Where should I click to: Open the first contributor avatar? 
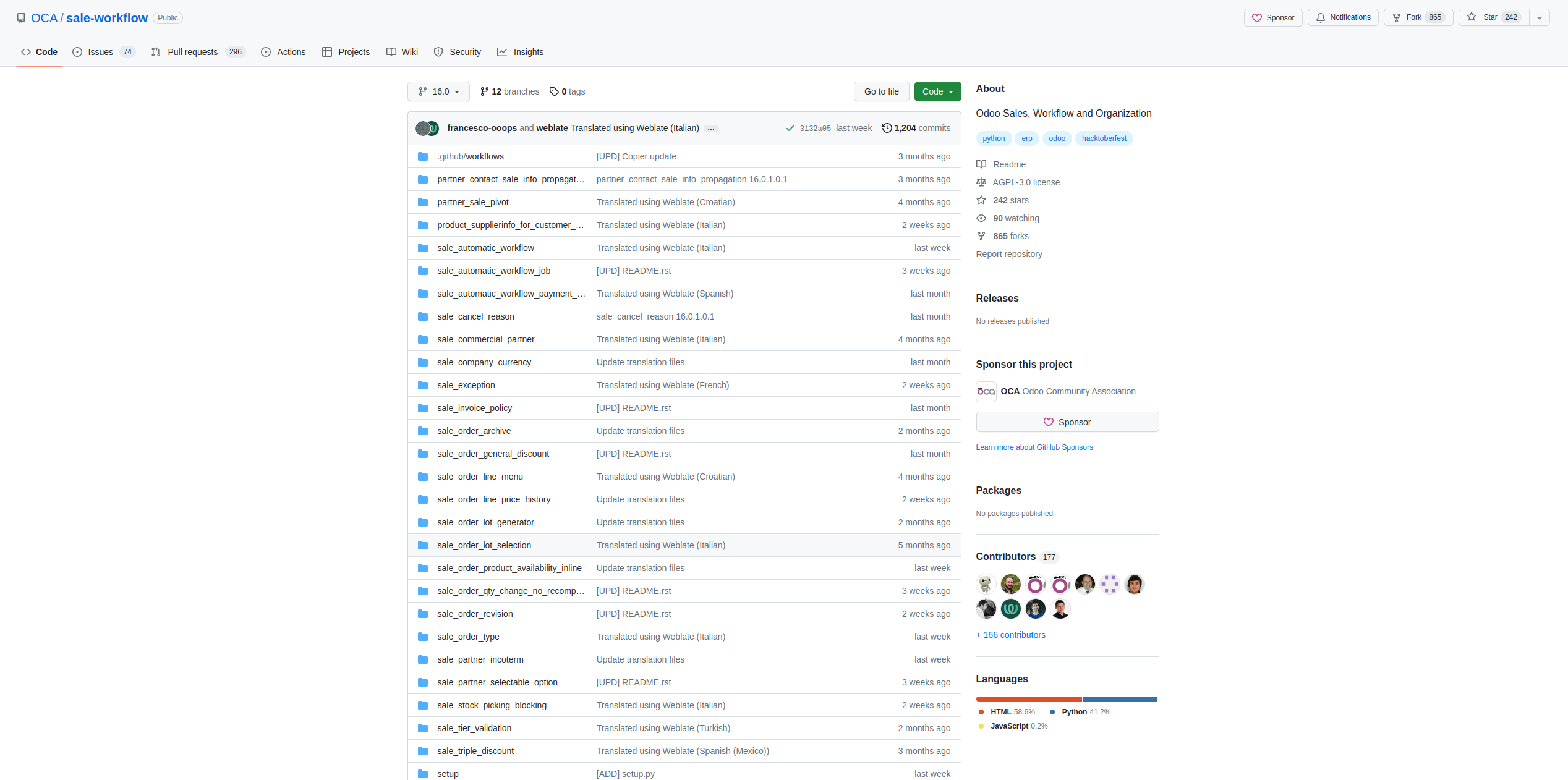pyautogui.click(x=986, y=584)
